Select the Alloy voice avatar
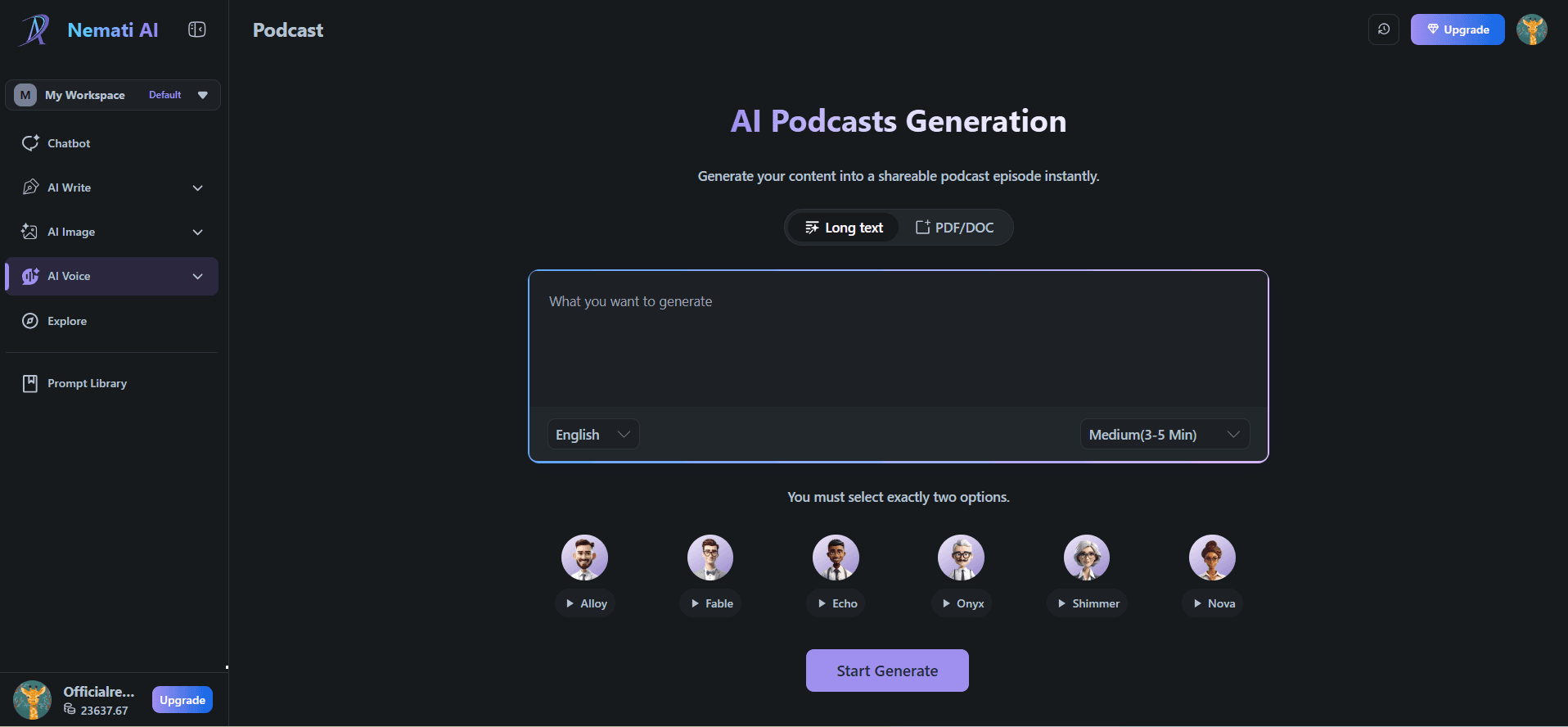Image resolution: width=1568 pixels, height=727 pixels. [584, 558]
